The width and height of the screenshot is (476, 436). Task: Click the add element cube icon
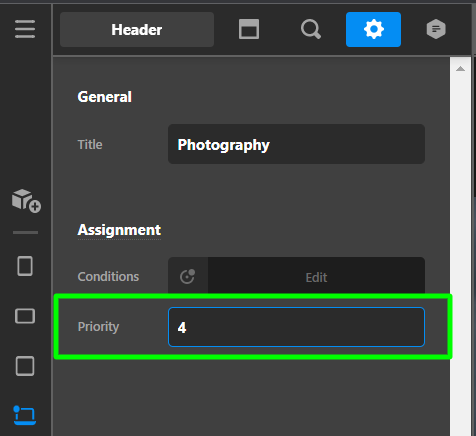pyautogui.click(x=26, y=201)
